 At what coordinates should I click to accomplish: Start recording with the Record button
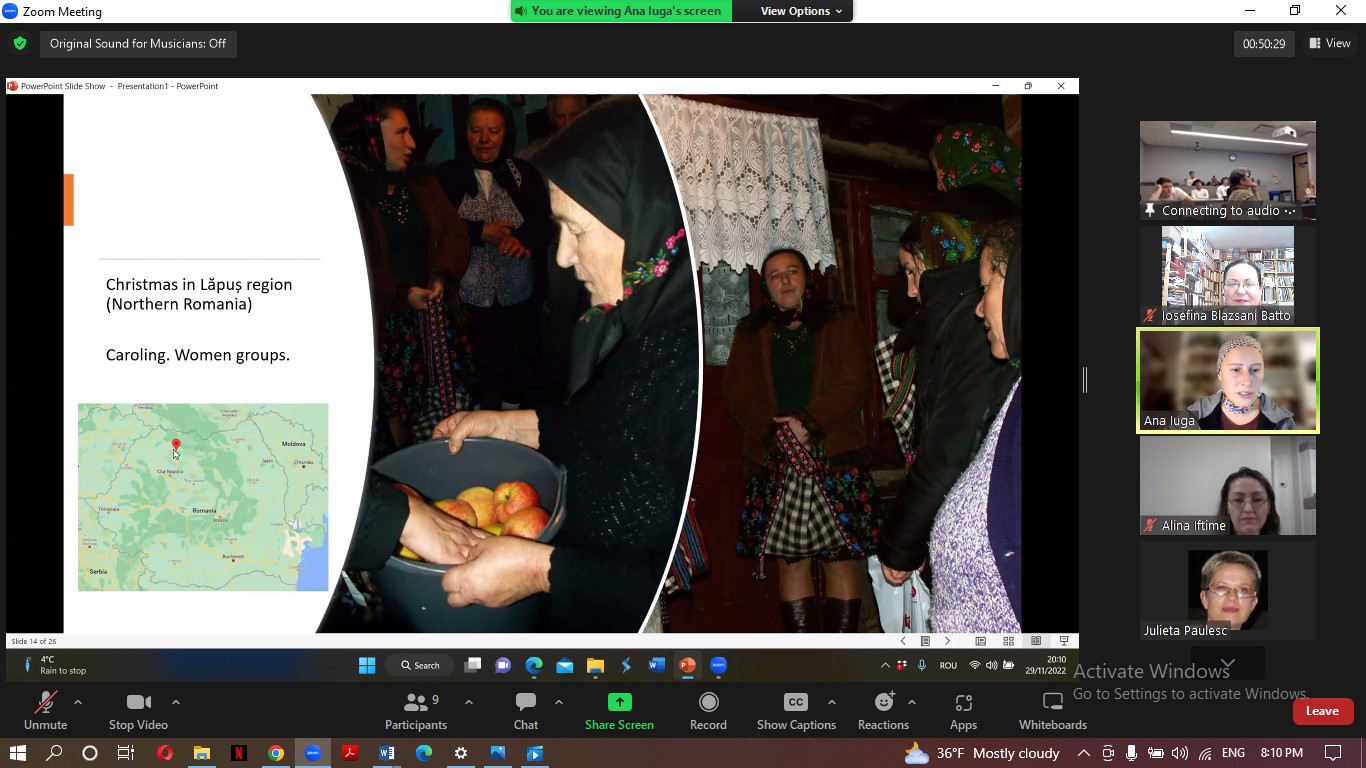pyautogui.click(x=708, y=711)
